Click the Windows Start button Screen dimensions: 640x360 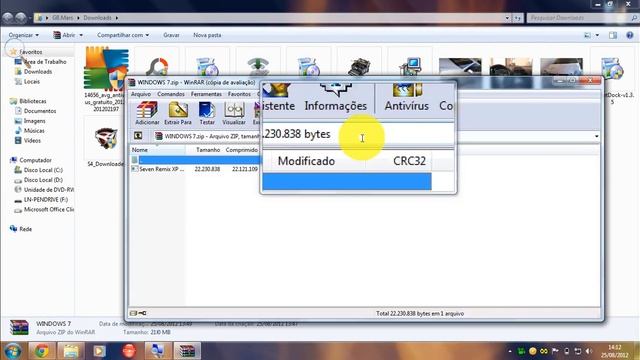(12, 351)
